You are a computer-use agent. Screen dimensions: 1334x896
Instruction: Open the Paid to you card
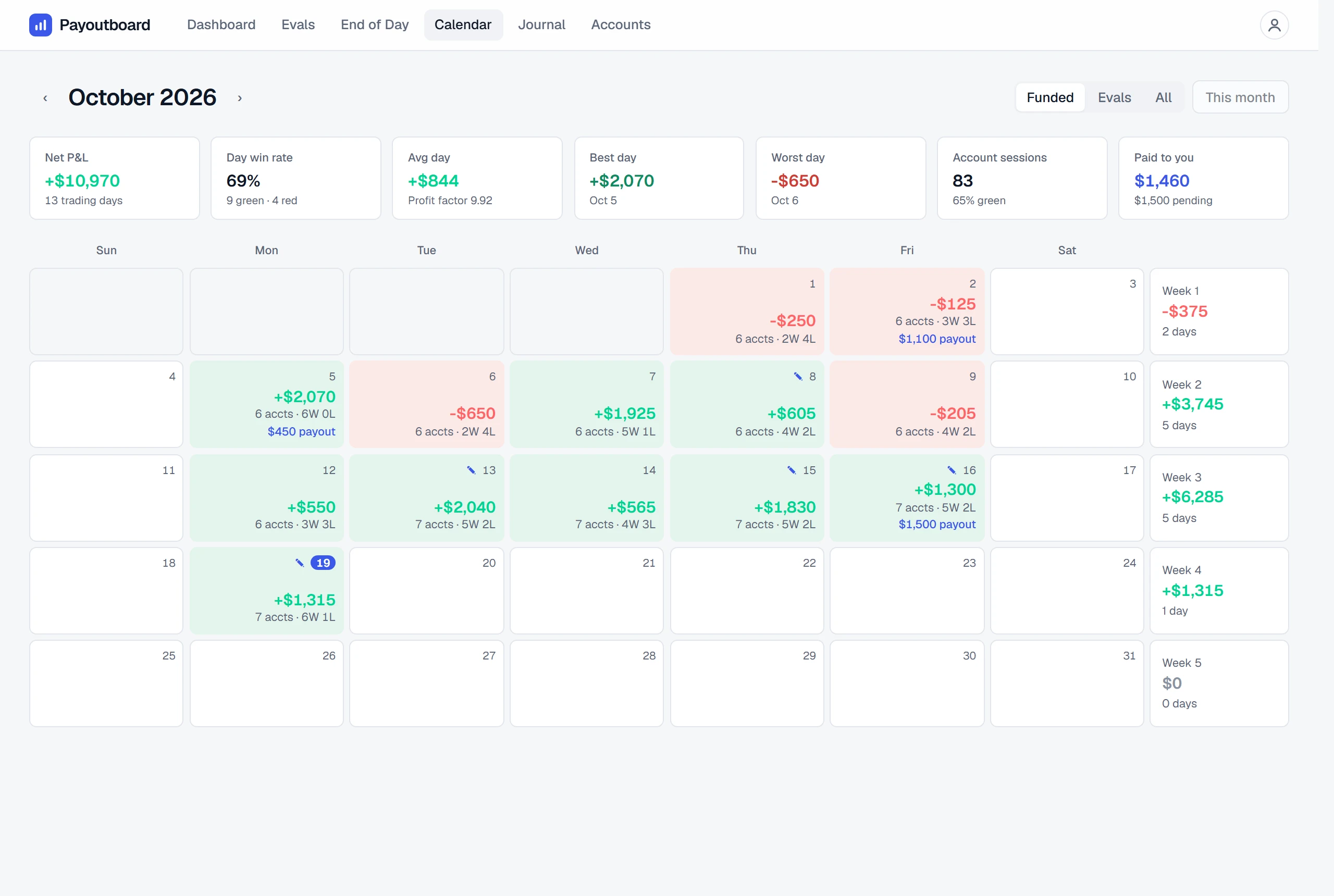pos(1203,178)
